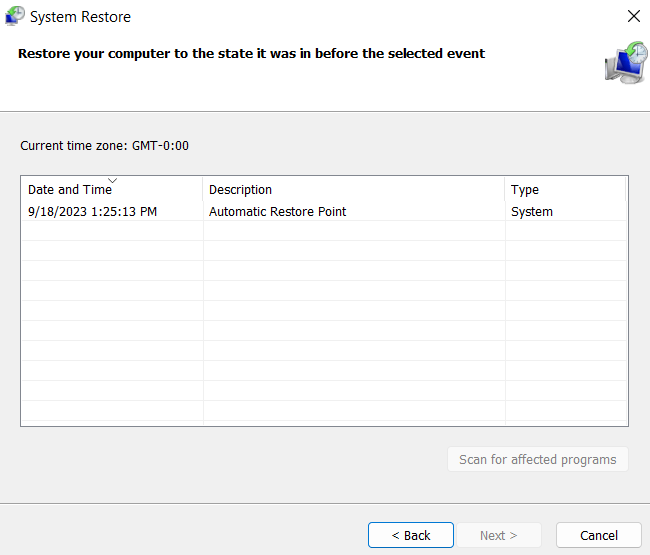The image size is (650, 555).
Task: Click the Next > button
Action: 499,535
